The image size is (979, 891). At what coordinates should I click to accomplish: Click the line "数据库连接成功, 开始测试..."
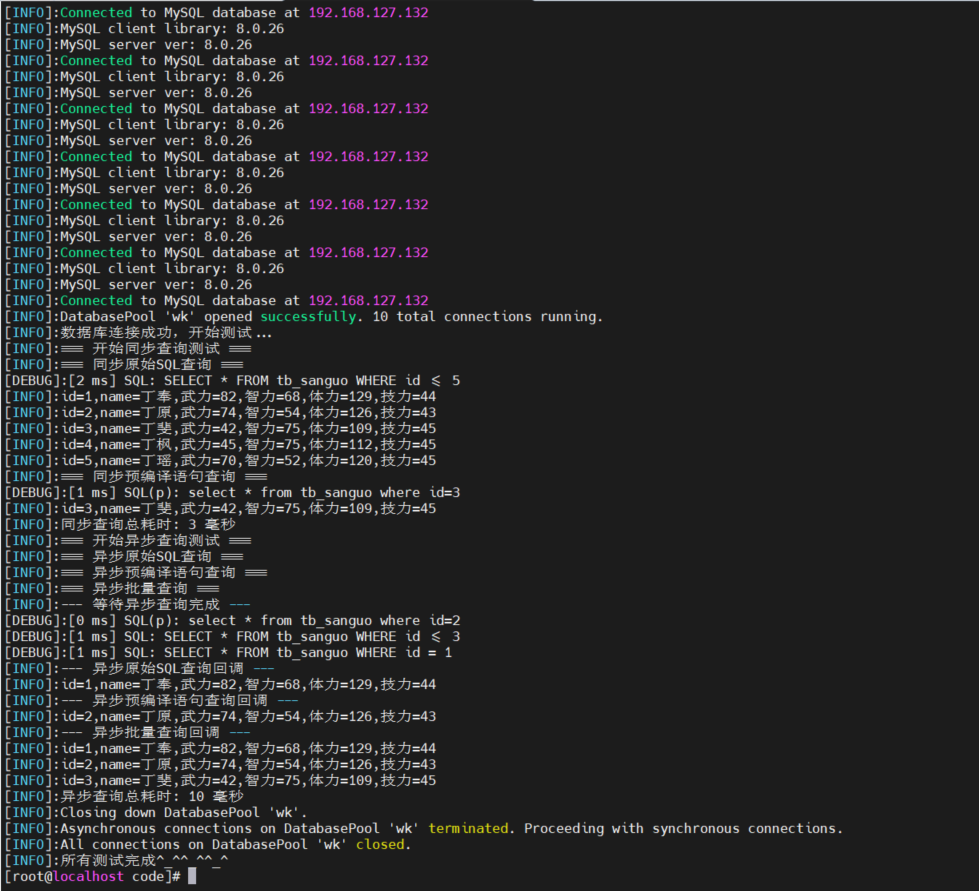138,333
